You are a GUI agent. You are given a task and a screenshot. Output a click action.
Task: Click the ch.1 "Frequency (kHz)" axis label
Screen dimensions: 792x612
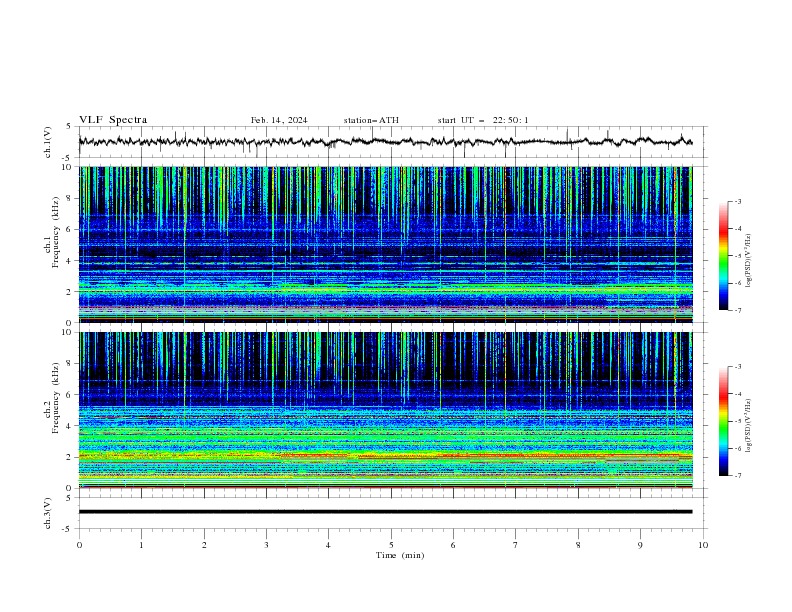[55, 231]
